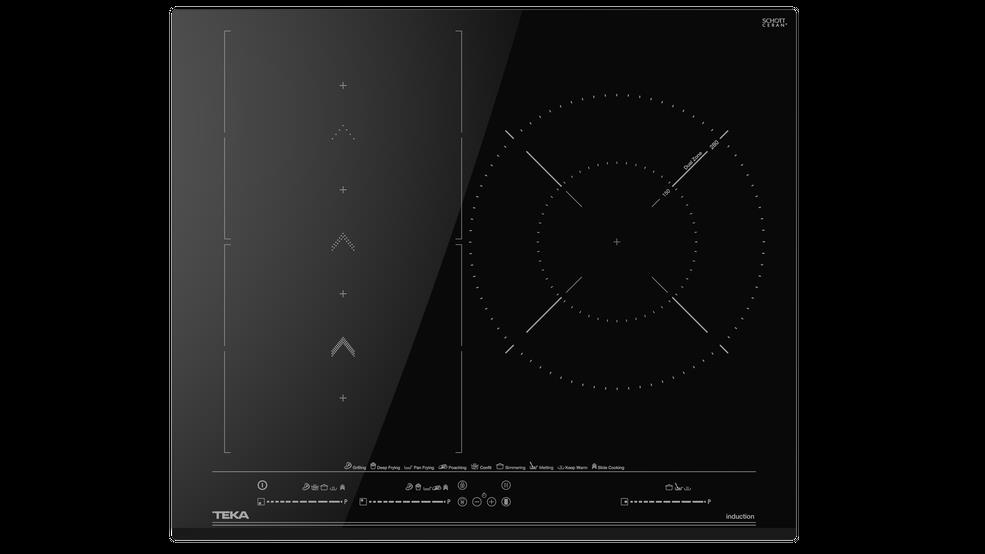Touch the right zone power slider
The height and width of the screenshot is (554, 985).
(x=667, y=501)
